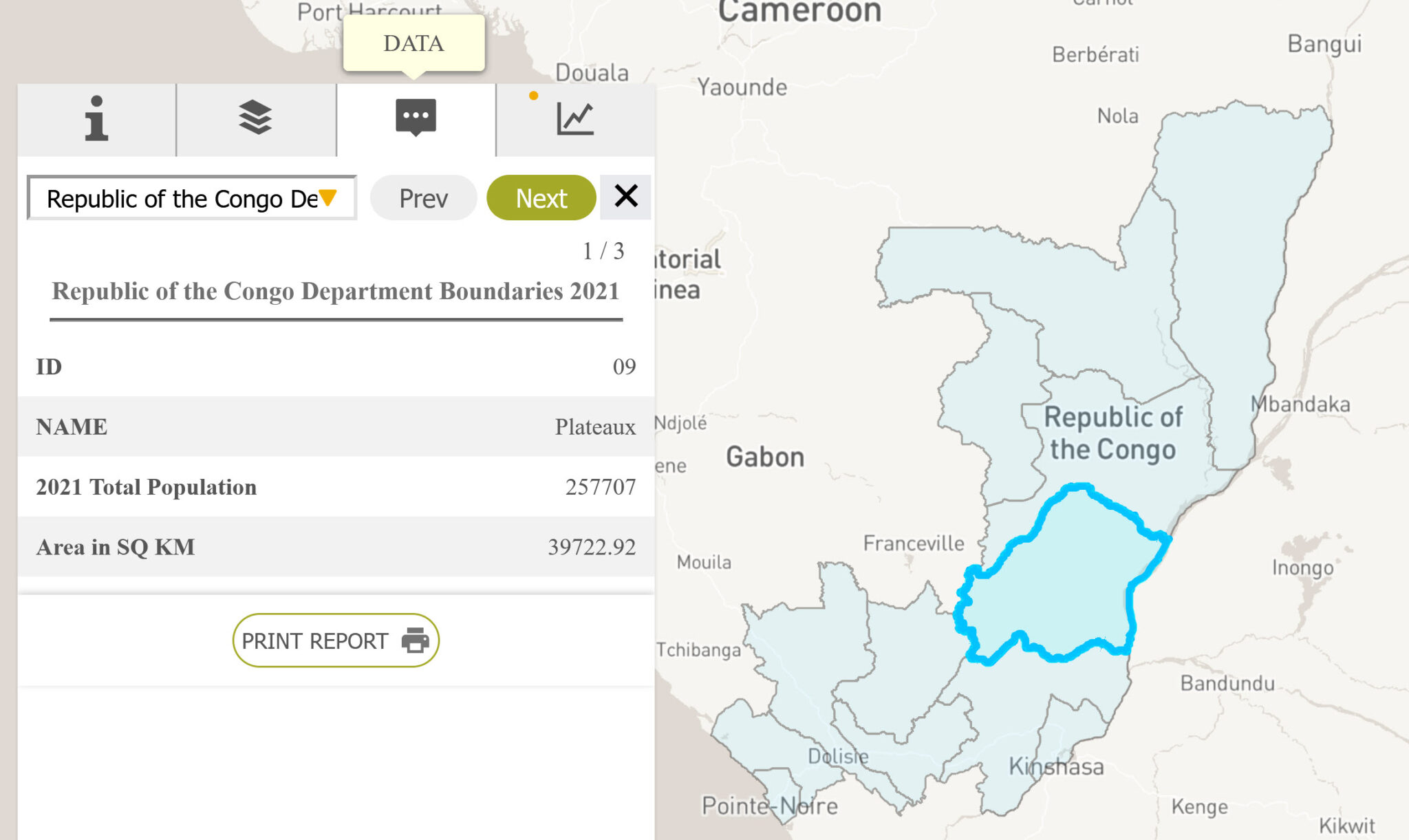Image resolution: width=1409 pixels, height=840 pixels.
Task: Click the 2021 Total Population row
Action: pos(336,487)
